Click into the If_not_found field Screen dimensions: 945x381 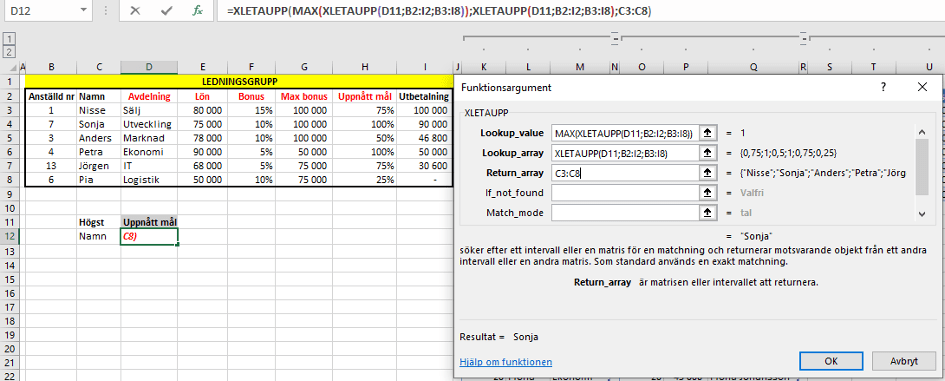pos(626,193)
